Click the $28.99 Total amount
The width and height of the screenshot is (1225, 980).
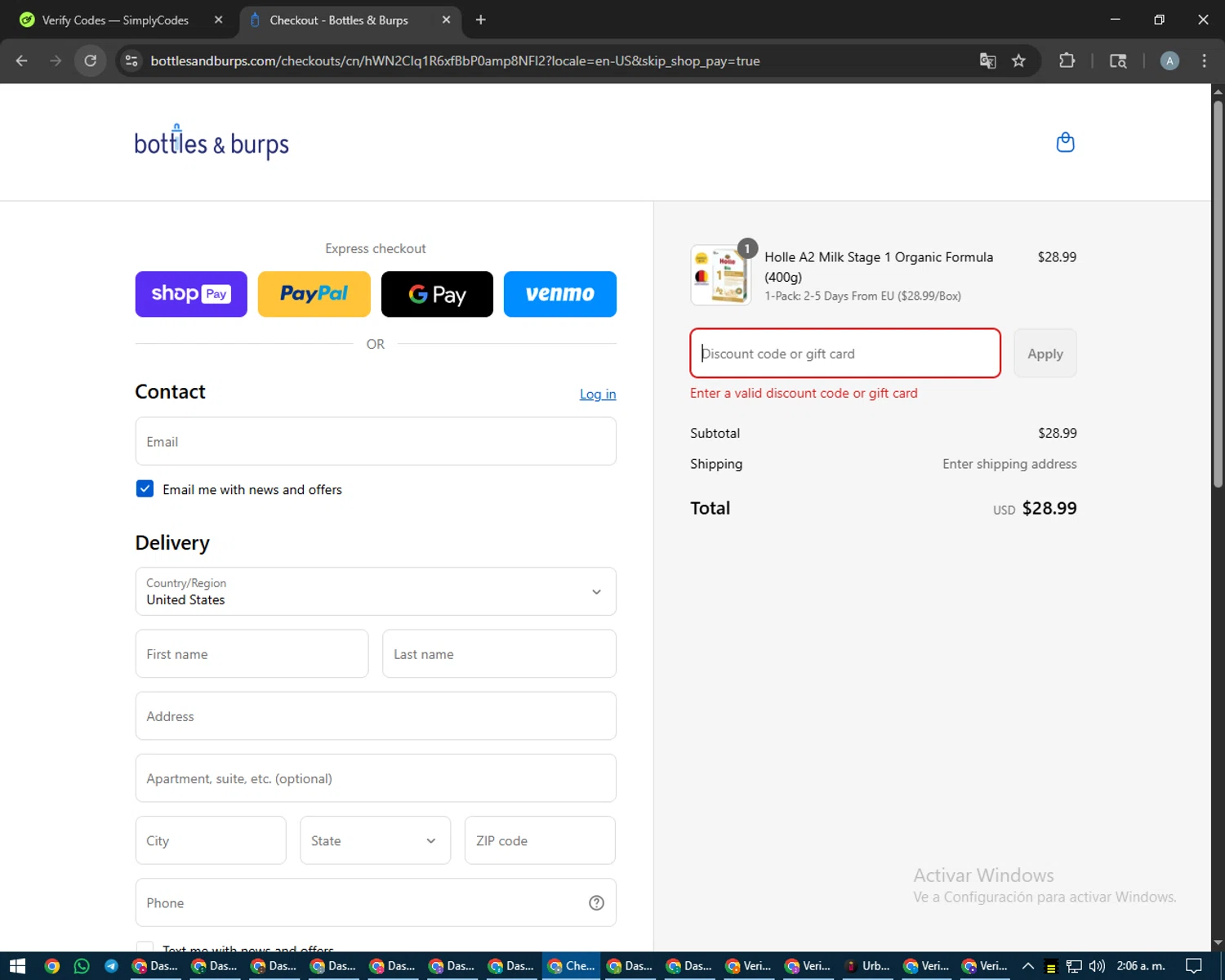click(x=1049, y=508)
